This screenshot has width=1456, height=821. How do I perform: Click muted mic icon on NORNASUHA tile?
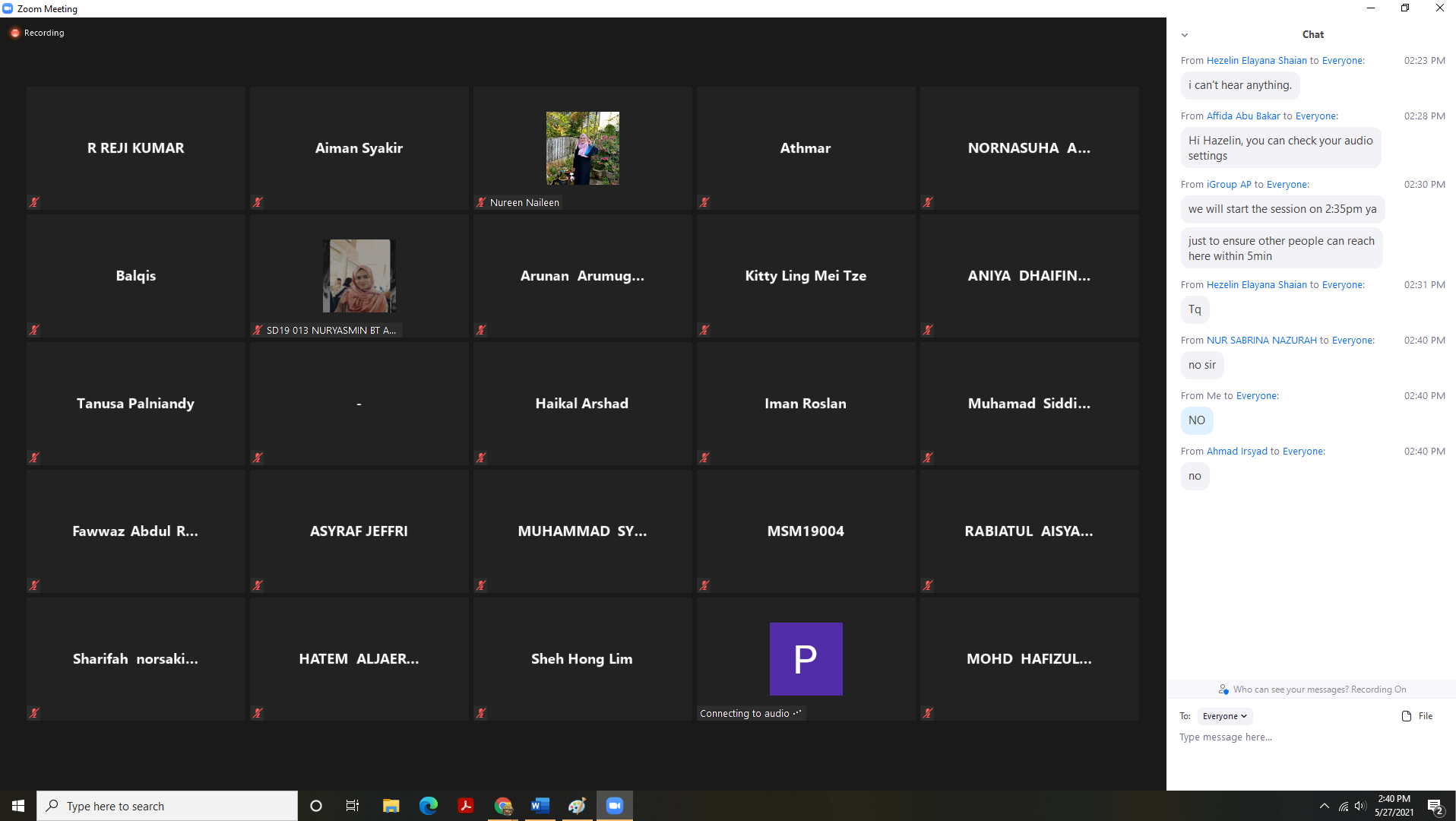click(928, 202)
